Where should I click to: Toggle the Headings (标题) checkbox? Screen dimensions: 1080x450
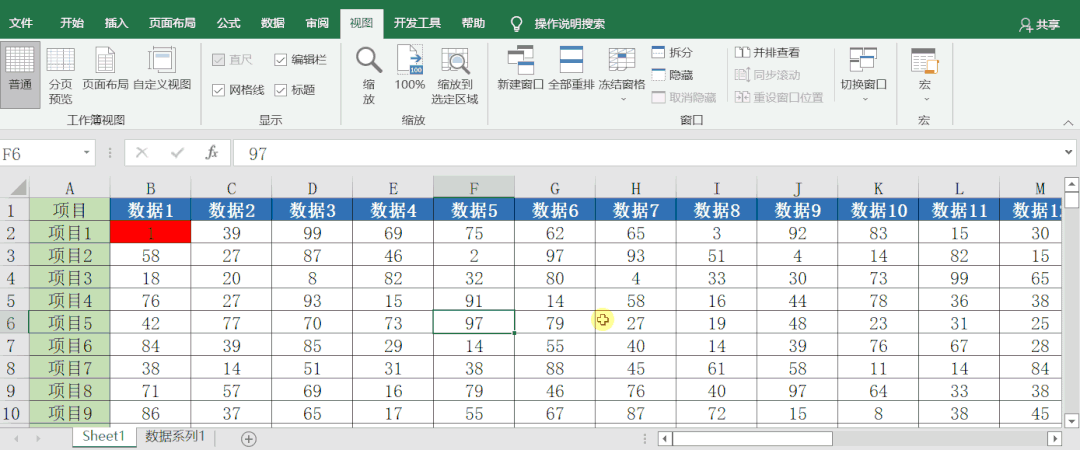click(280, 90)
